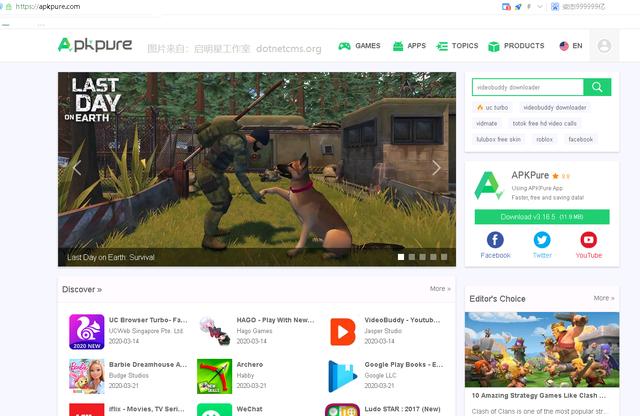Select the 'uc turbo' trending search tag
Image resolution: width=640 pixels, height=416 pixels.
[x=492, y=107]
